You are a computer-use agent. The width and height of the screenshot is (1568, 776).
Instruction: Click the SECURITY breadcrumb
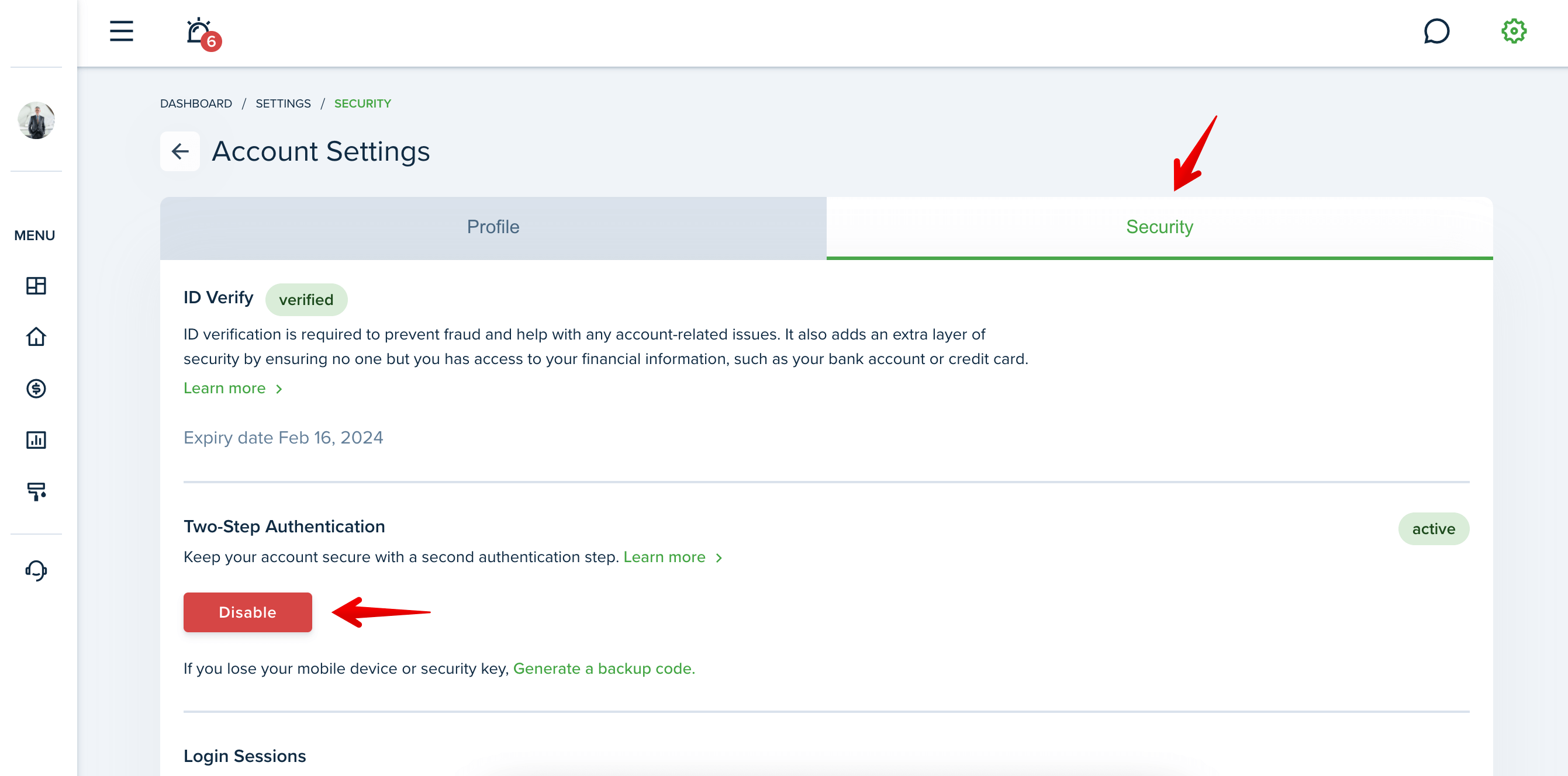pos(362,103)
